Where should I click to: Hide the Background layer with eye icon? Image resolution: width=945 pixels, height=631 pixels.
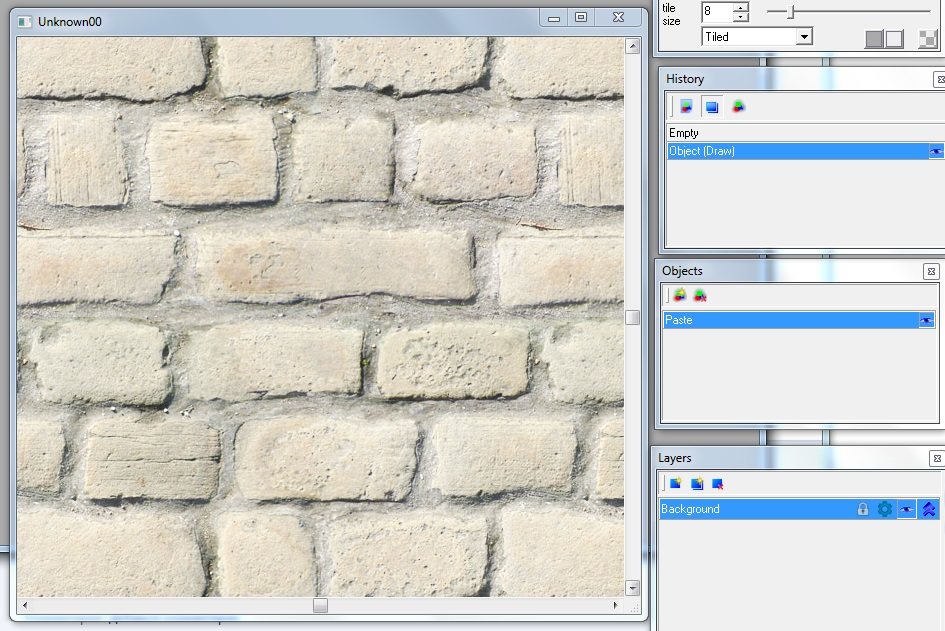pyautogui.click(x=906, y=509)
